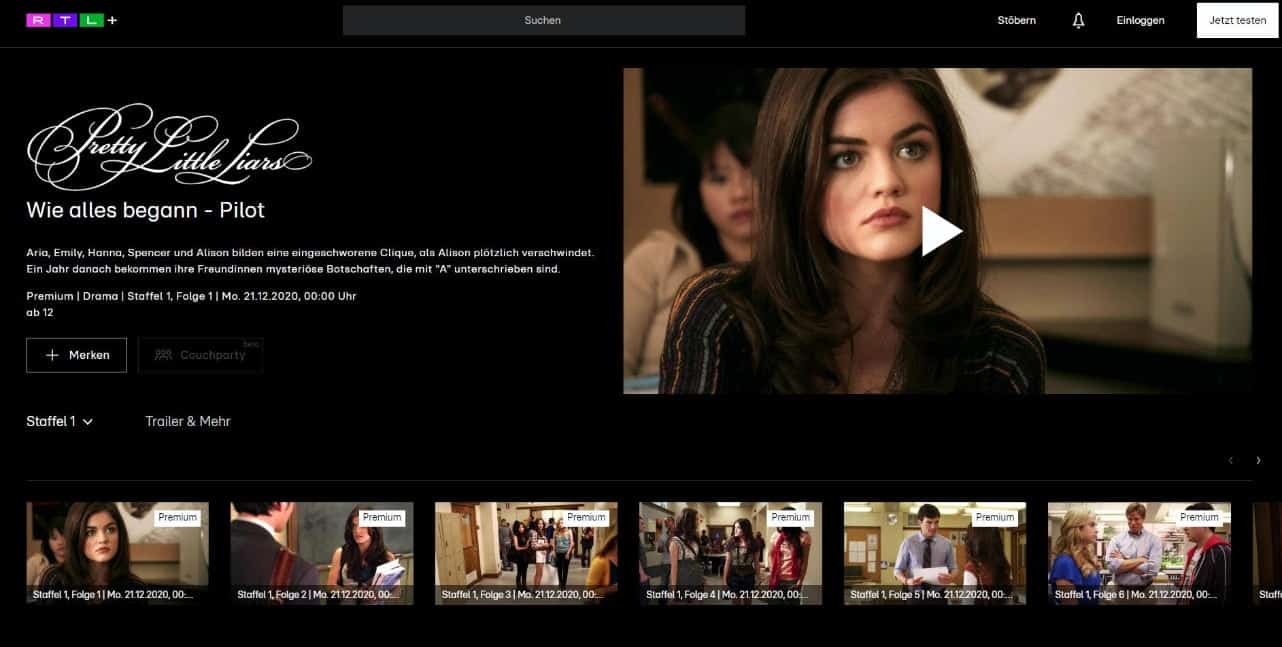This screenshot has width=1282, height=647.
Task: Open Staffel 1, Folge 3 thumbnail
Action: tap(526, 553)
